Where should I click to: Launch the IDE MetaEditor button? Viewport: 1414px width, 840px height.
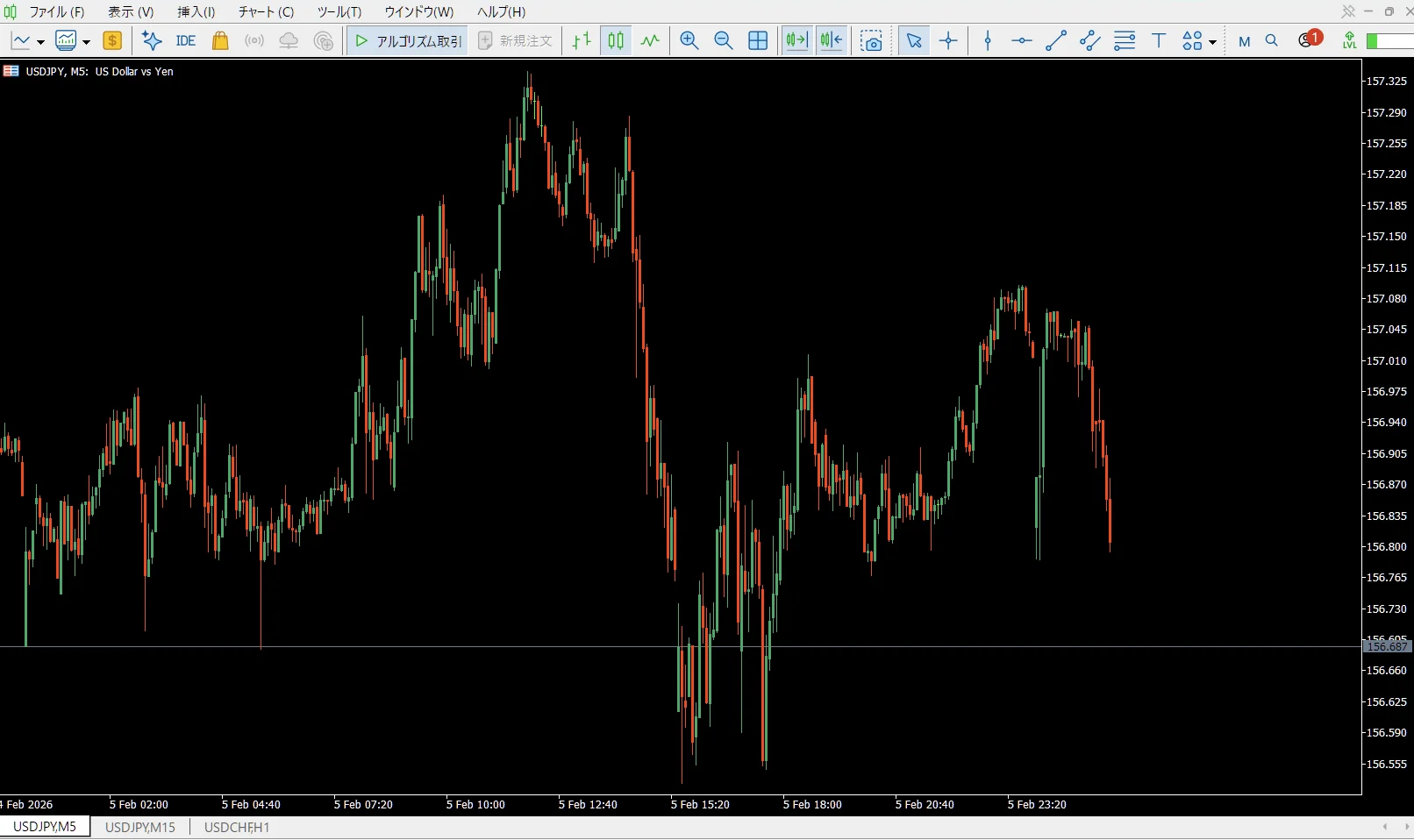pos(185,40)
